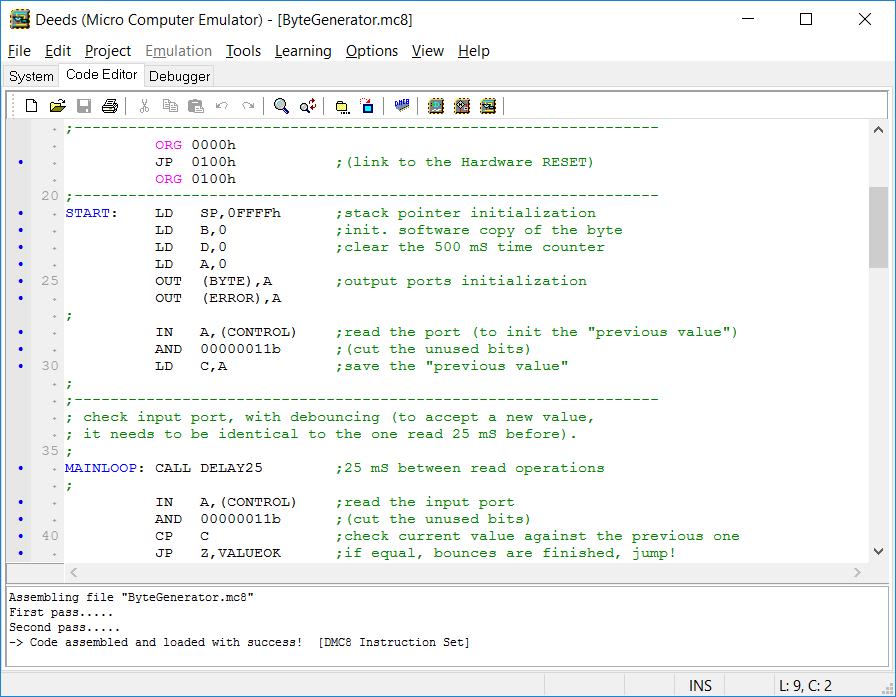Maximize the Deeds window
Screen dimensions: 896x697
coord(806,19)
